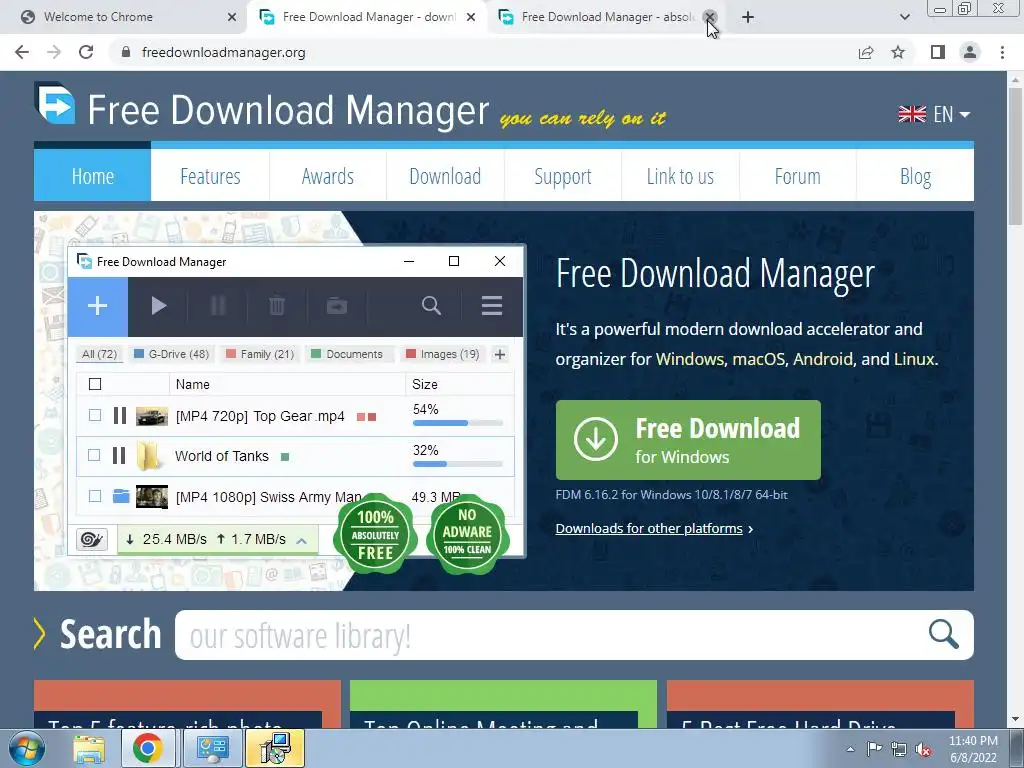
Task: Click the browser forward arrow
Action: point(54,52)
